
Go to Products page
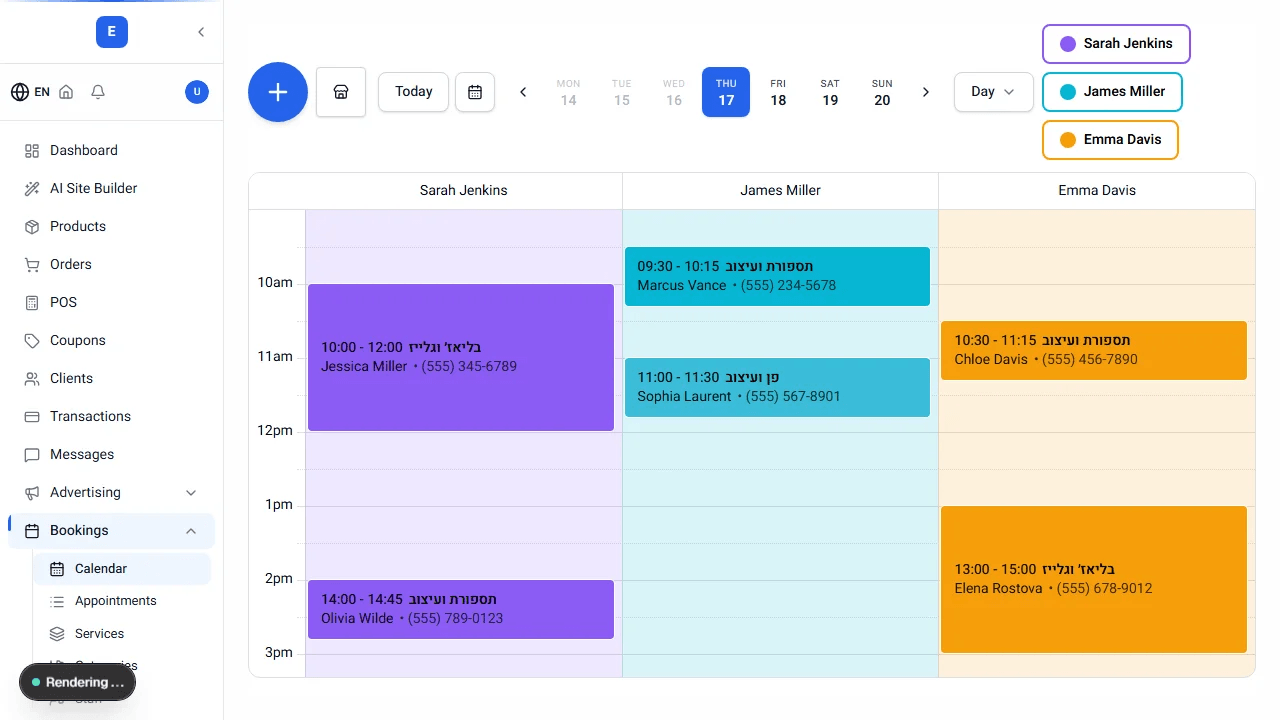tap(112, 226)
